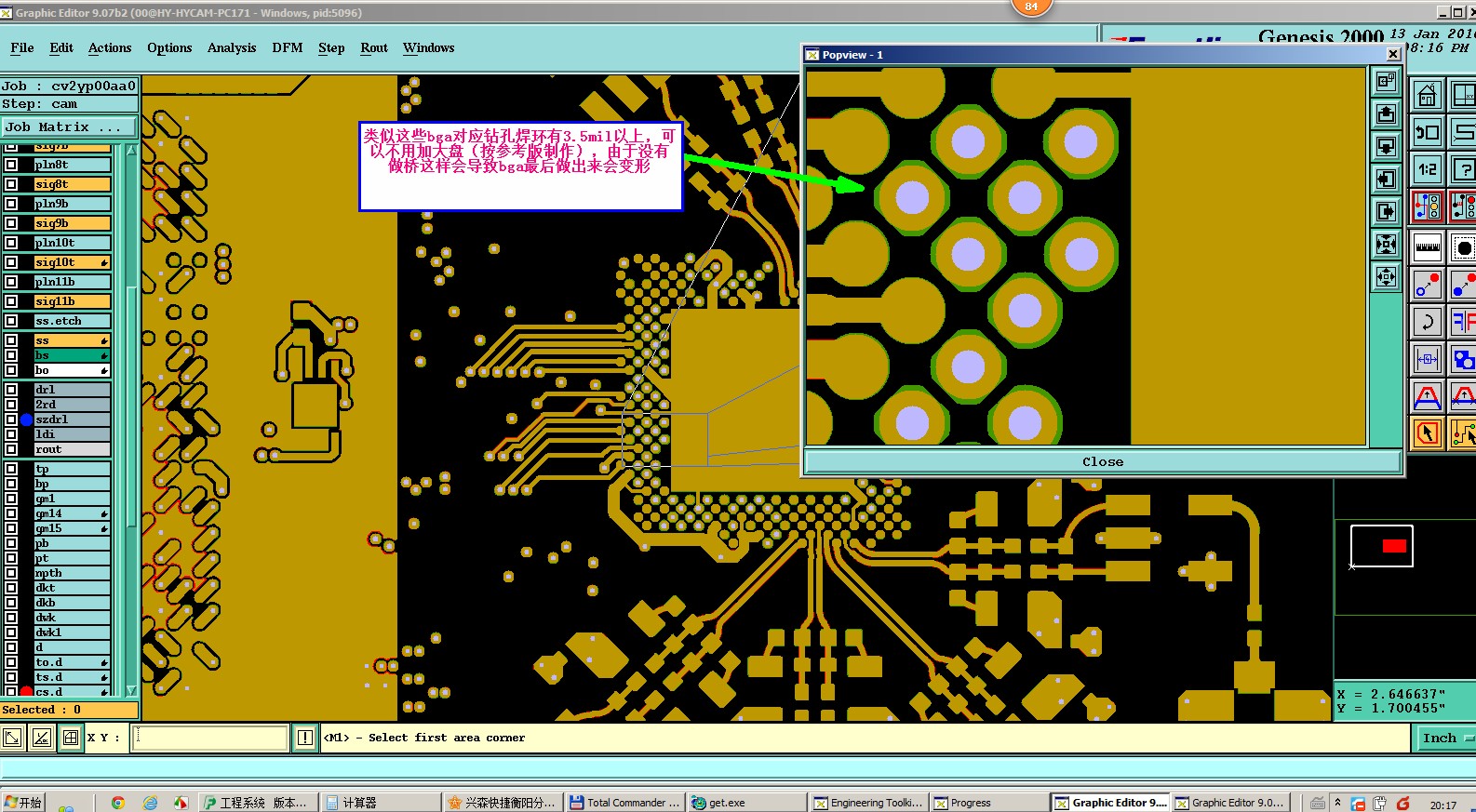This screenshot has height=812, width=1476.
Task: Open the Analysis menu
Action: tap(232, 47)
